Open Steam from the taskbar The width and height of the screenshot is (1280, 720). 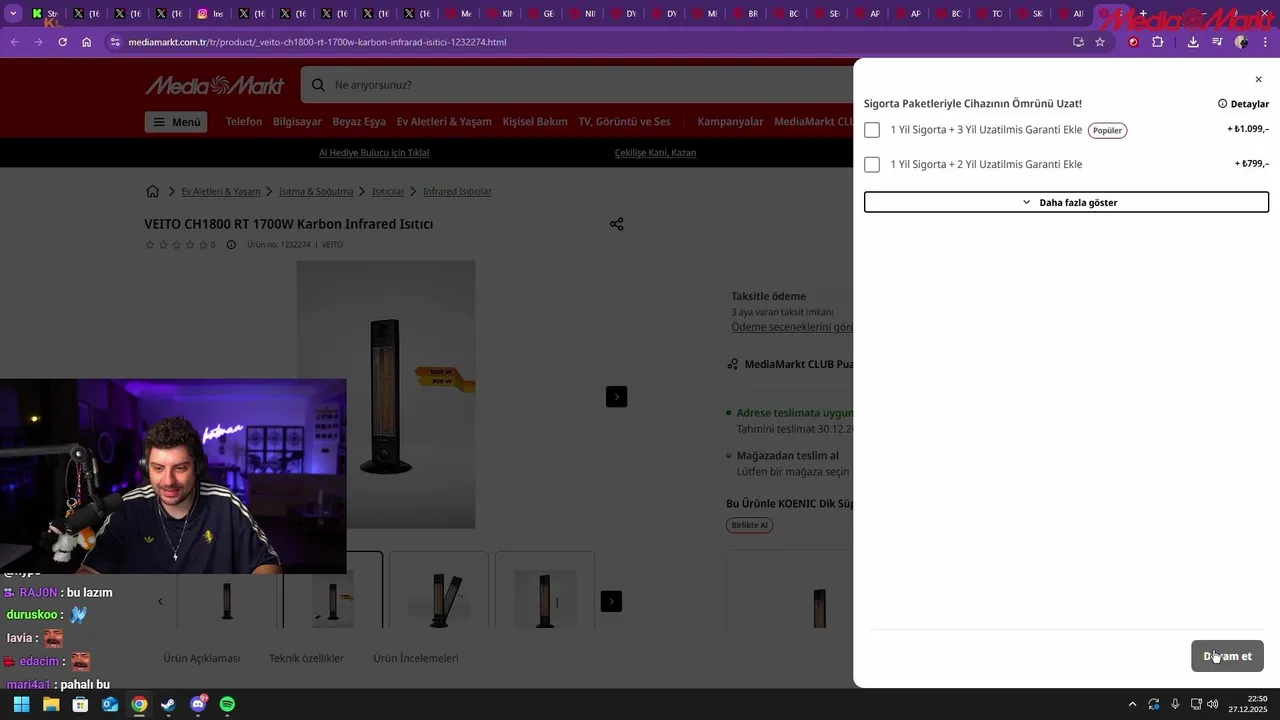tap(168, 704)
